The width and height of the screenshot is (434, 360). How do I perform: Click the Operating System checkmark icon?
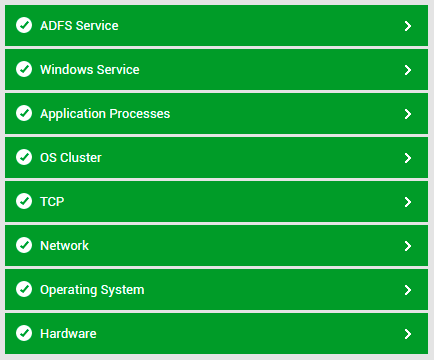[24, 289]
